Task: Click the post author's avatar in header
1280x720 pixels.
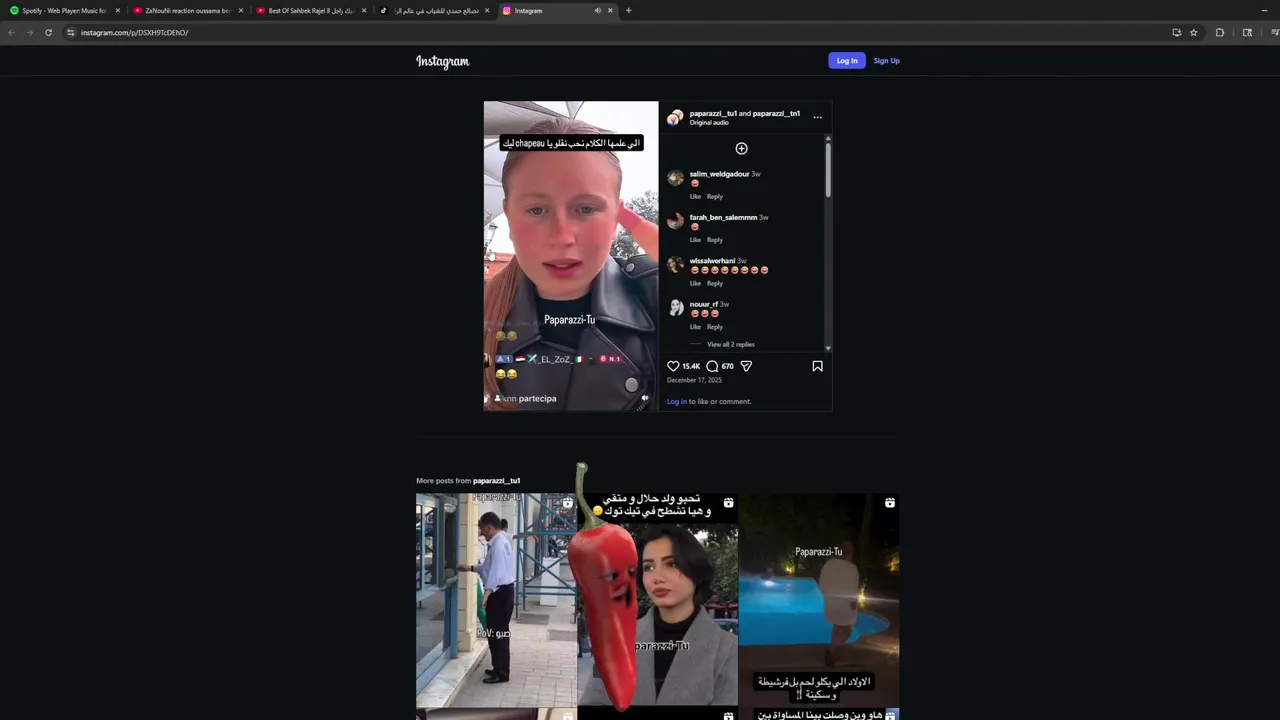Action: click(675, 117)
